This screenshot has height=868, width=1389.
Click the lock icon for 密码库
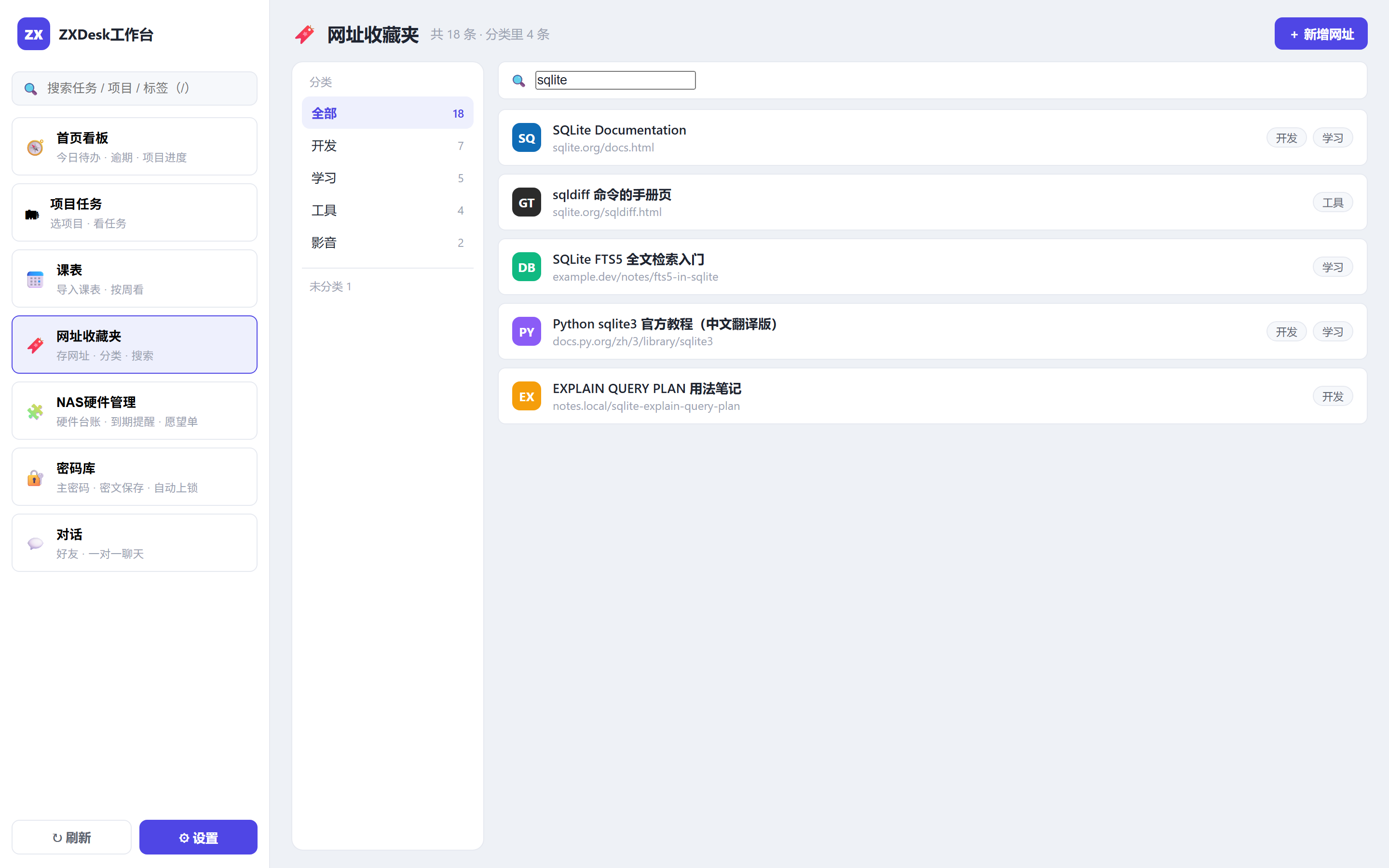point(35,477)
